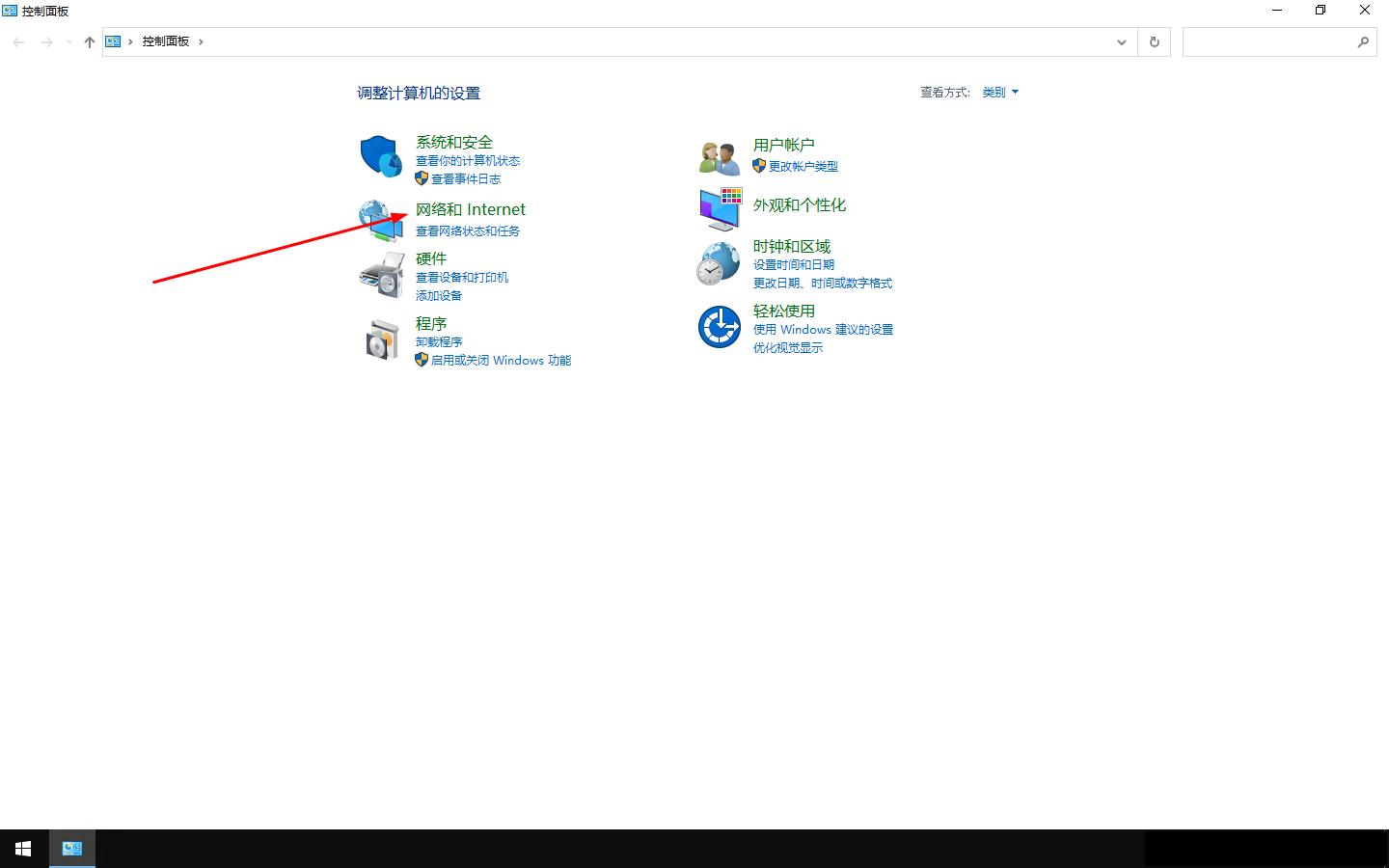The width and height of the screenshot is (1389, 868).
Task: Open the 查看网络状态和任务 link
Action: (467, 231)
